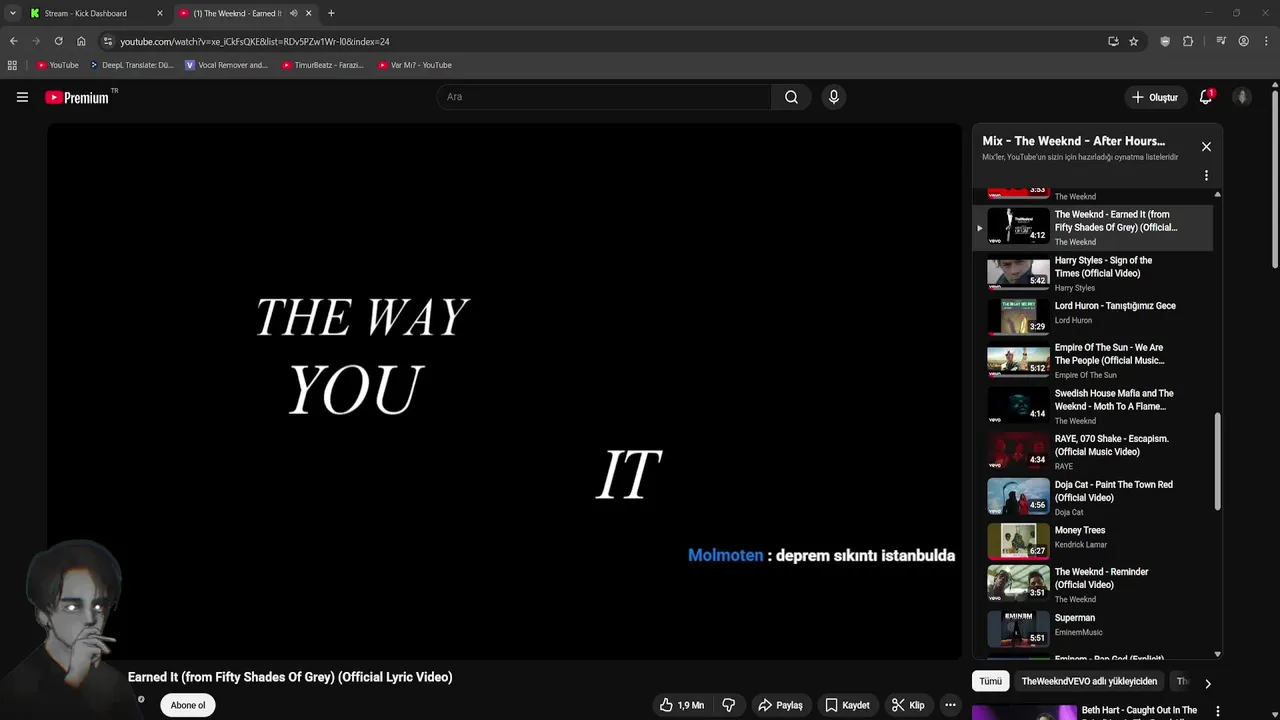
Task: Close the Mix playlist panel
Action: tap(1206, 147)
